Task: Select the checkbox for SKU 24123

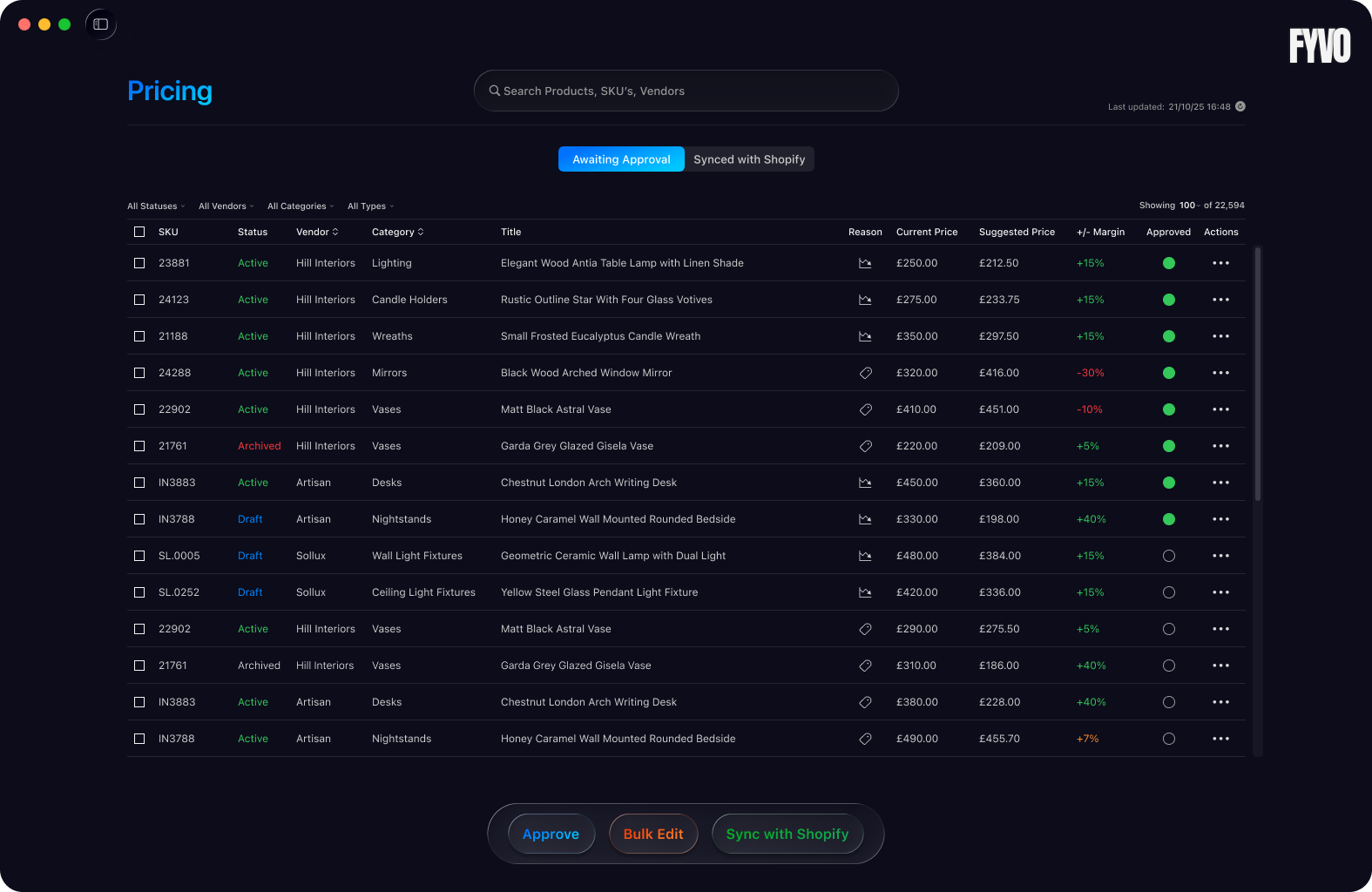Action: [139, 300]
